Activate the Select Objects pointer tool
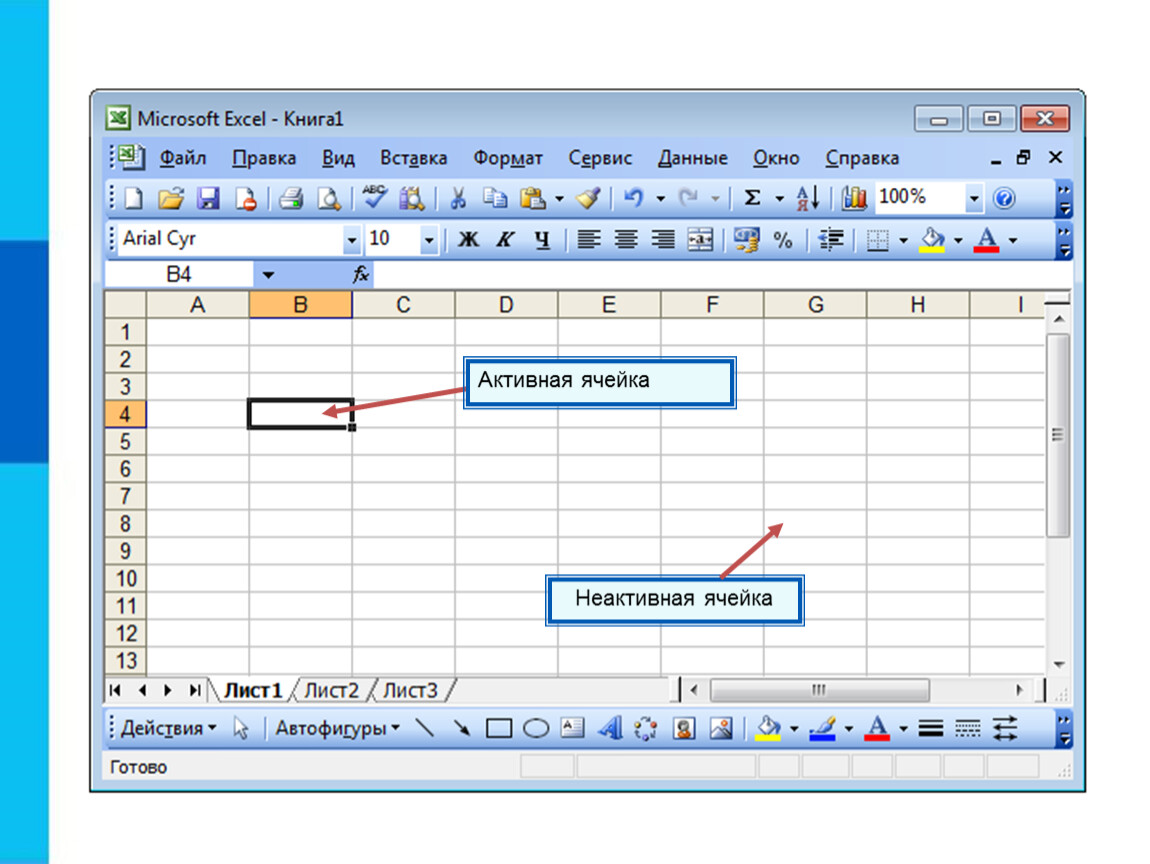The width and height of the screenshot is (1150, 864). (x=241, y=728)
